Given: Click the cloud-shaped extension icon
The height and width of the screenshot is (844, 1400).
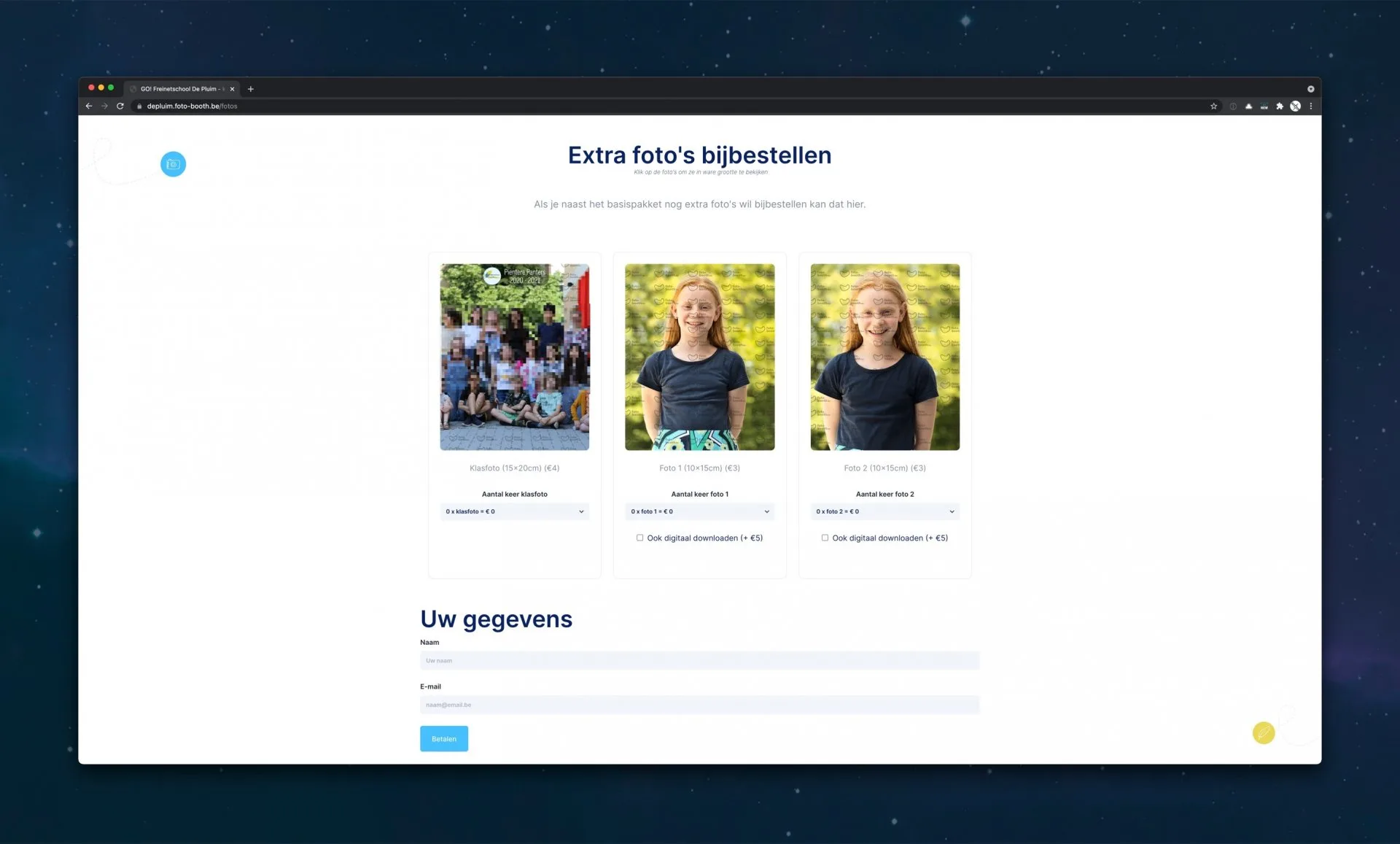Looking at the screenshot, I should pyautogui.click(x=1248, y=107).
